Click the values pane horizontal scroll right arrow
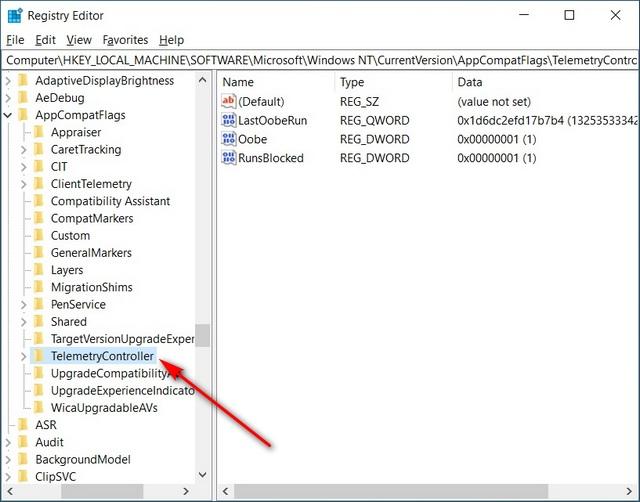 (630, 491)
